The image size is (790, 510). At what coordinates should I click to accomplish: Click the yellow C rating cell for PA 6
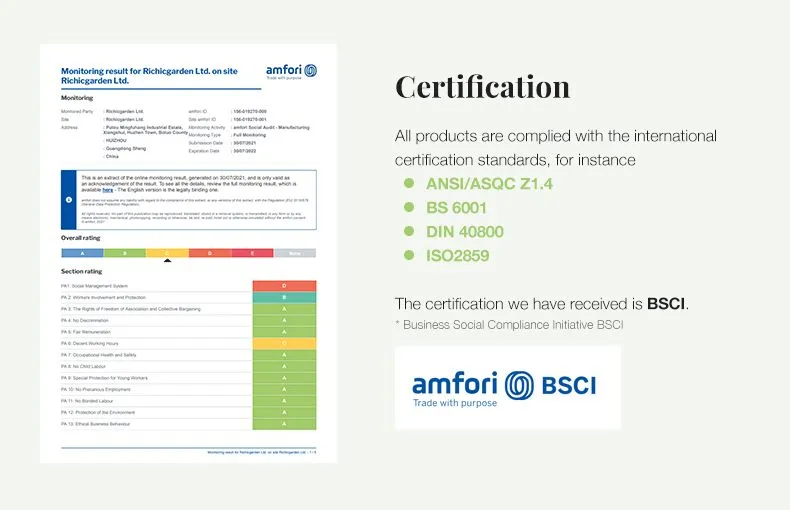click(284, 344)
